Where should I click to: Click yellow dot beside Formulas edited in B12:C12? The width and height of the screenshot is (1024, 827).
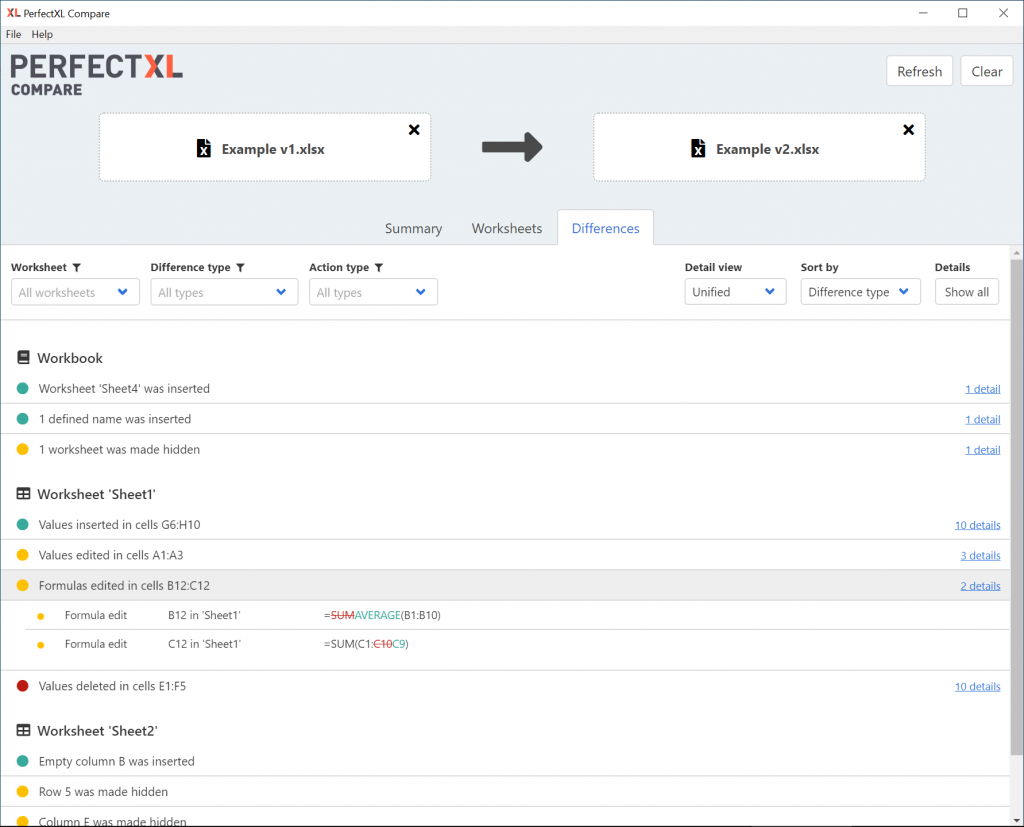pyautogui.click(x=22, y=585)
